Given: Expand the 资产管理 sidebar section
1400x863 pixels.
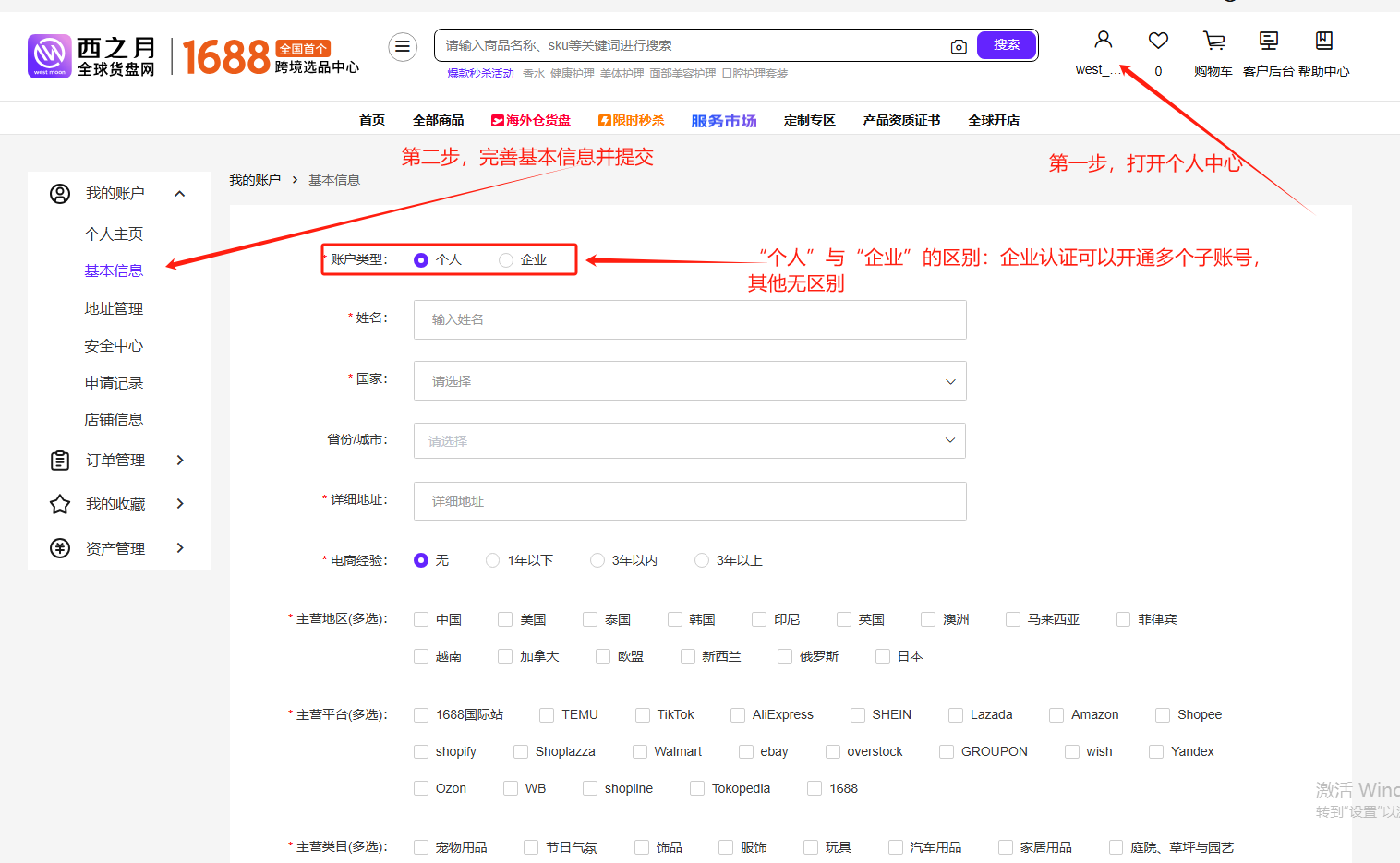Looking at the screenshot, I should point(180,548).
